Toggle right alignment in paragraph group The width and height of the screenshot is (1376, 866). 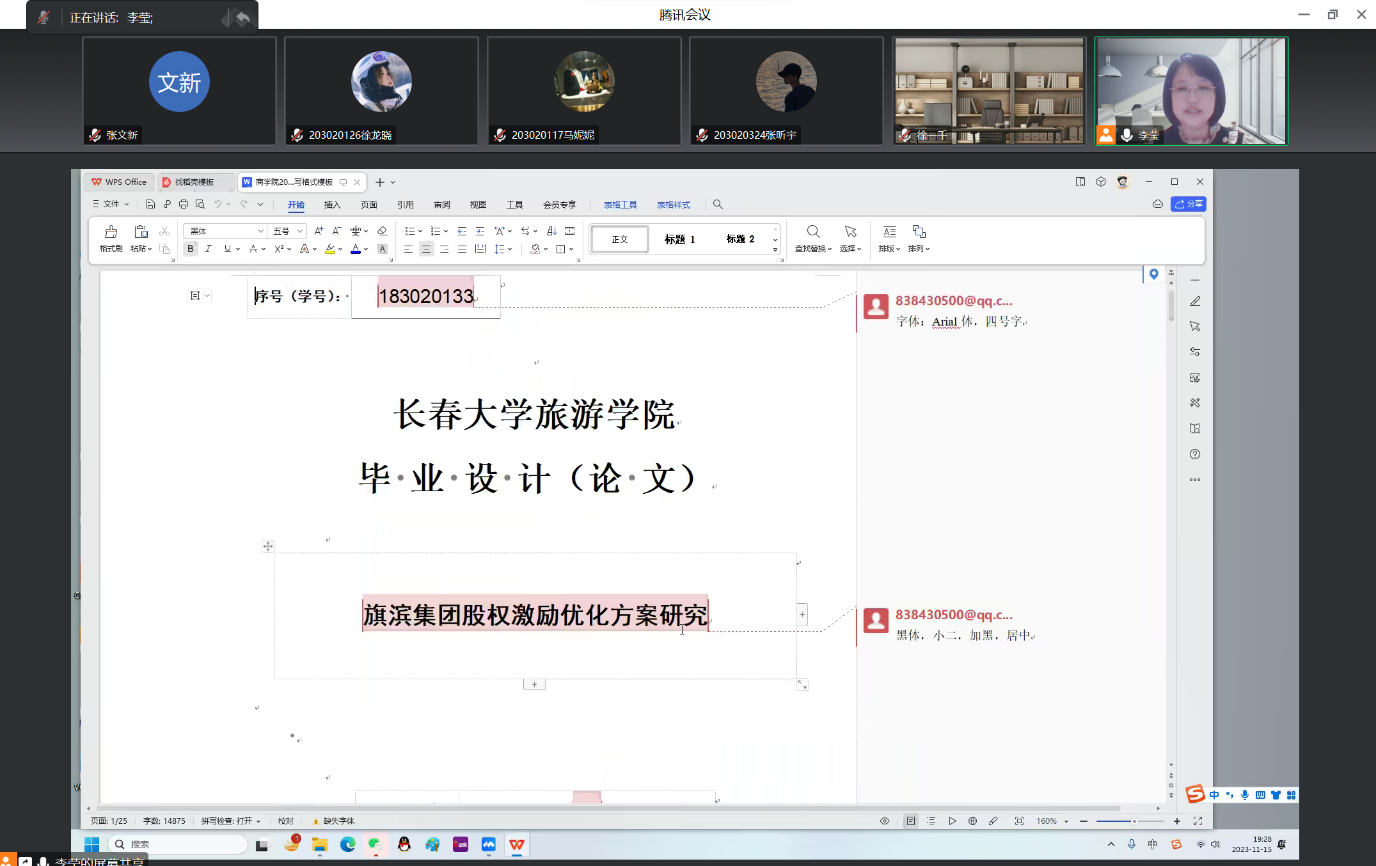(444, 248)
